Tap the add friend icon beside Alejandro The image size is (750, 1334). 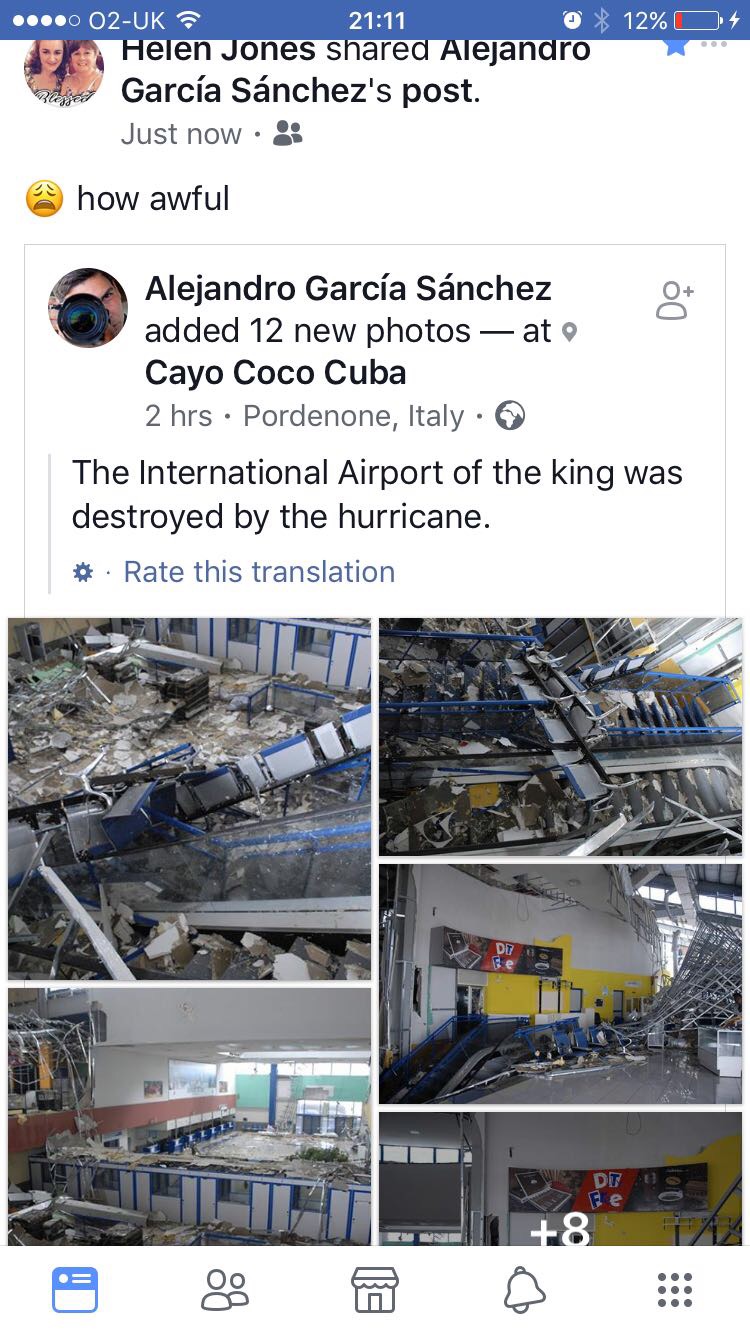coord(675,300)
